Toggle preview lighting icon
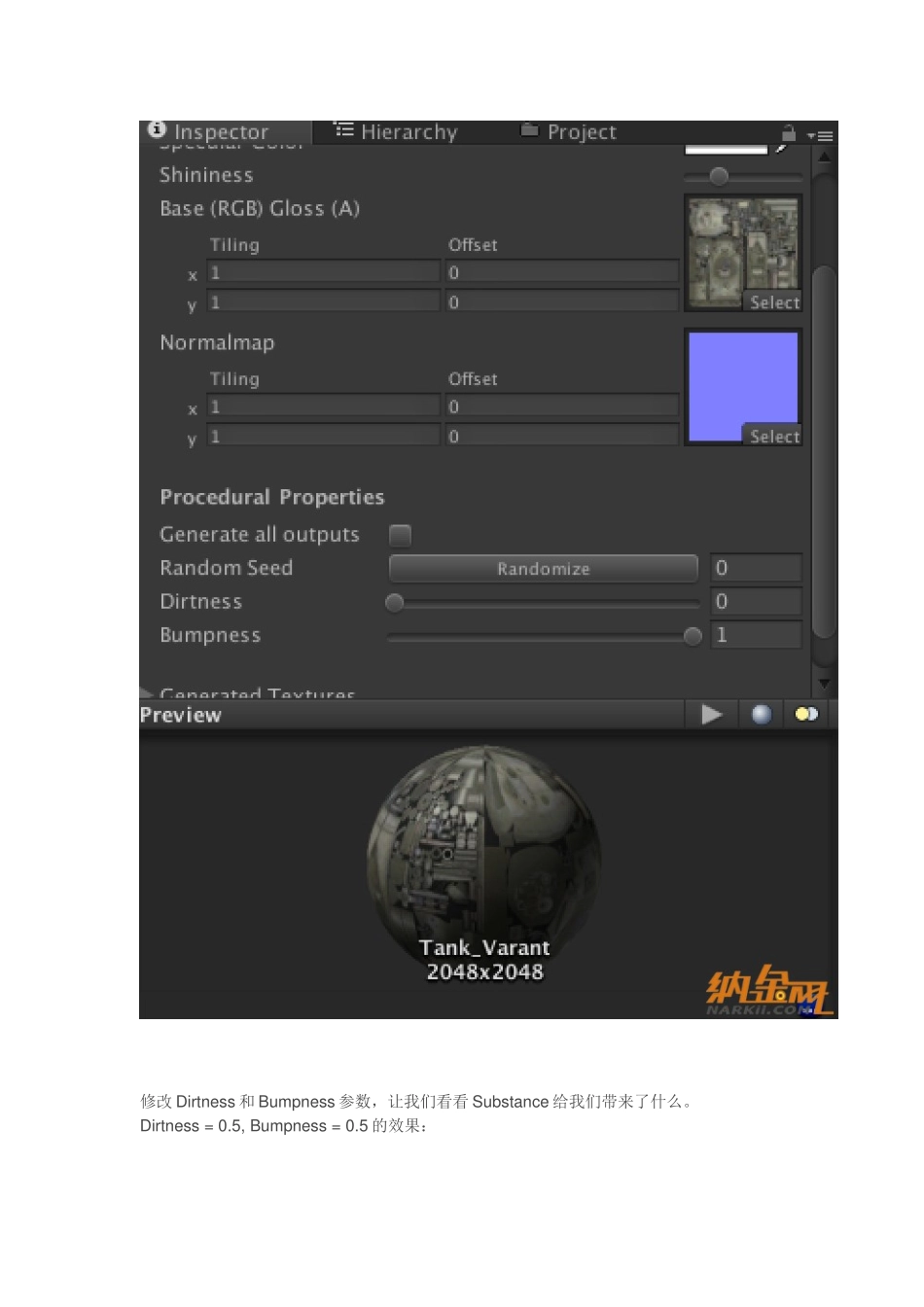The height and width of the screenshot is (1307, 924). tap(806, 715)
